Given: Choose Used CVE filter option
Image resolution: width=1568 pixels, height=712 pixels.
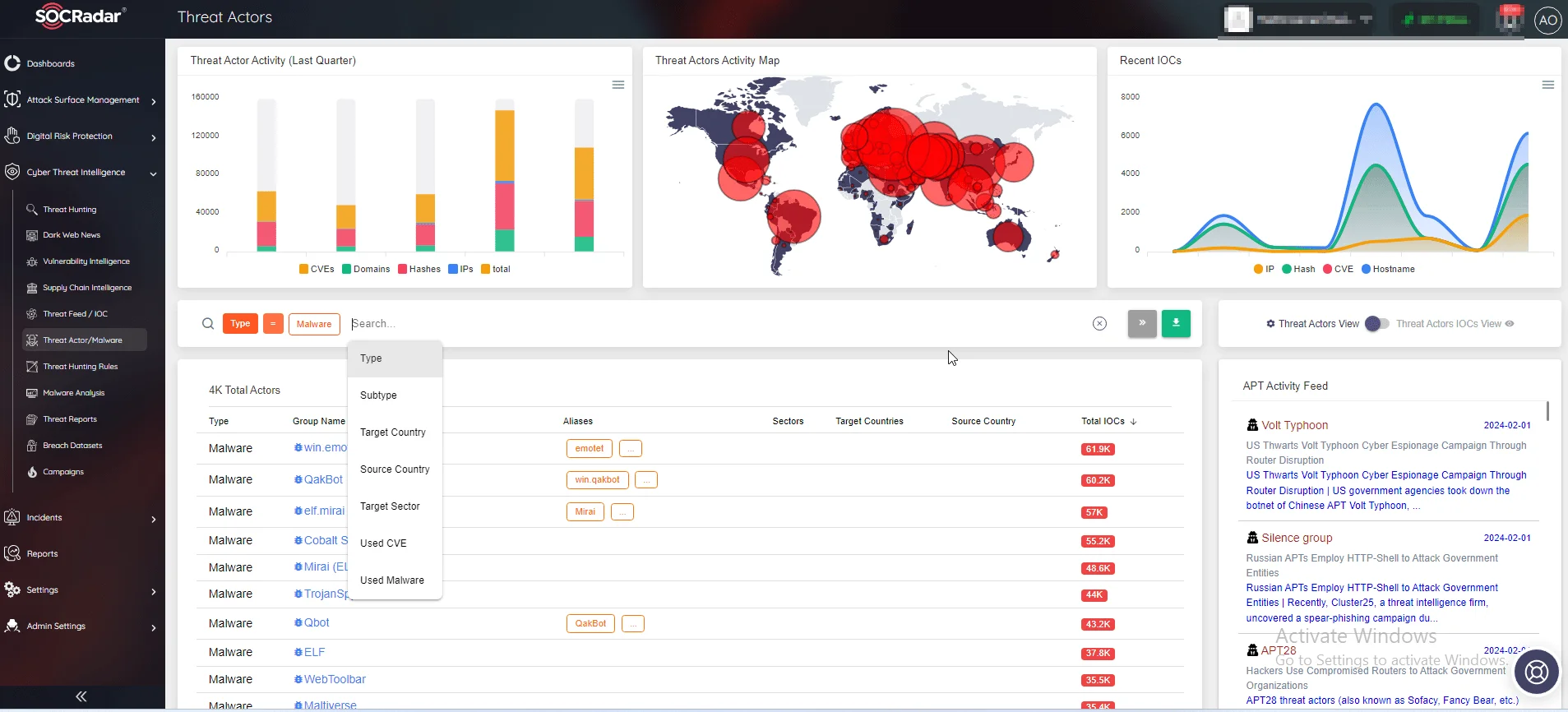Looking at the screenshot, I should tap(395, 543).
